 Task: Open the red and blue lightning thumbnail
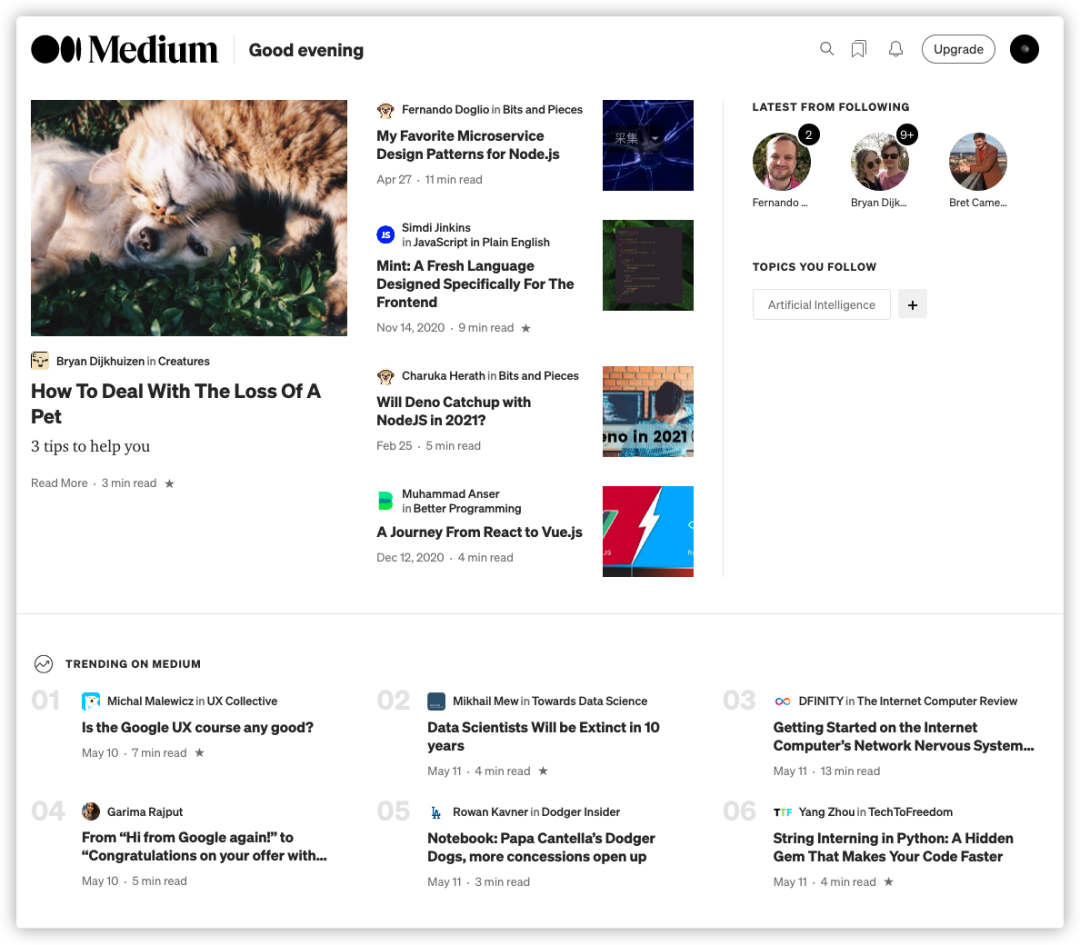click(x=648, y=531)
